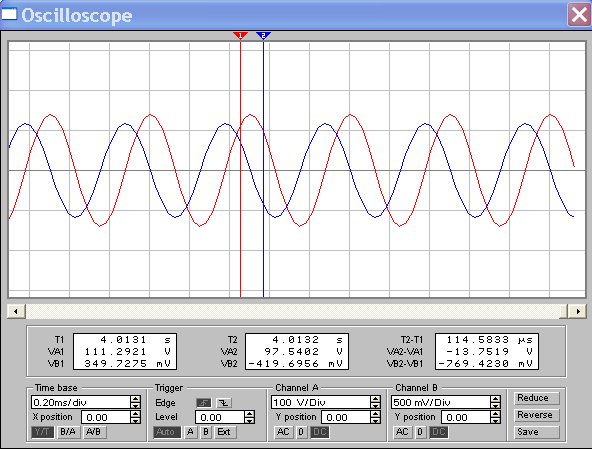Click the scrollbar left arrow
This screenshot has width=592, height=449.
click(16, 312)
